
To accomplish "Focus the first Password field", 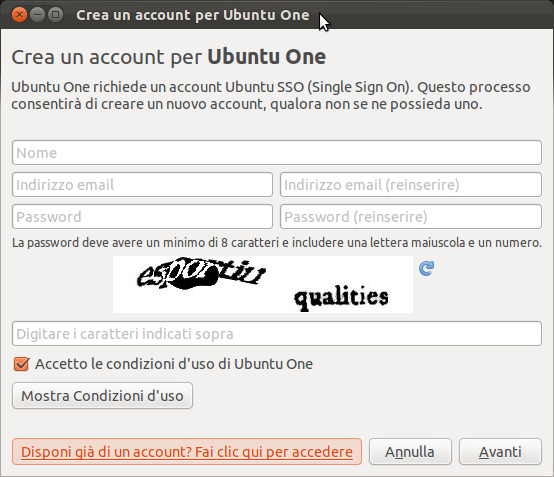I will 142,217.
